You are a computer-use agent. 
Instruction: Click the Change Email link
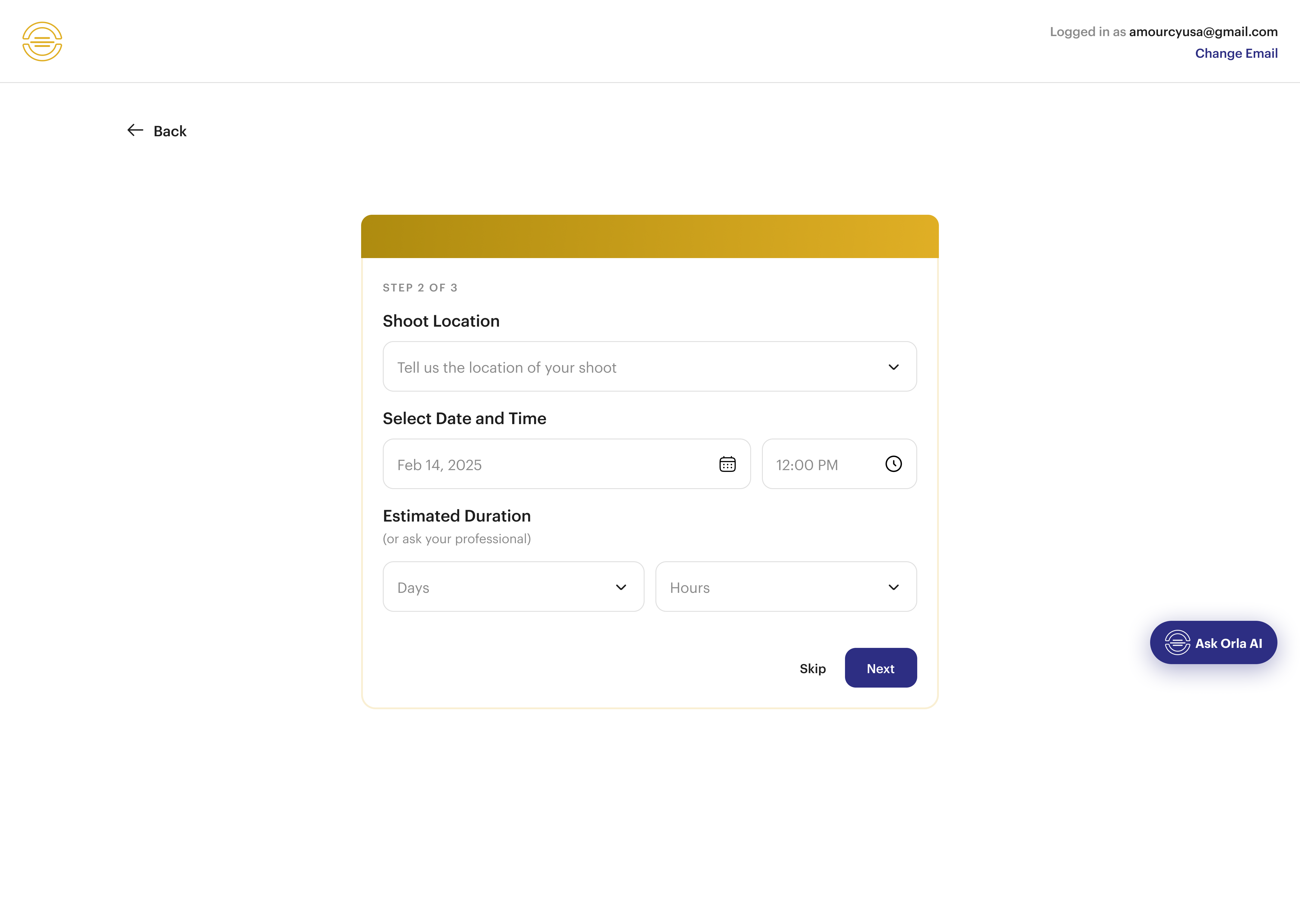1236,54
